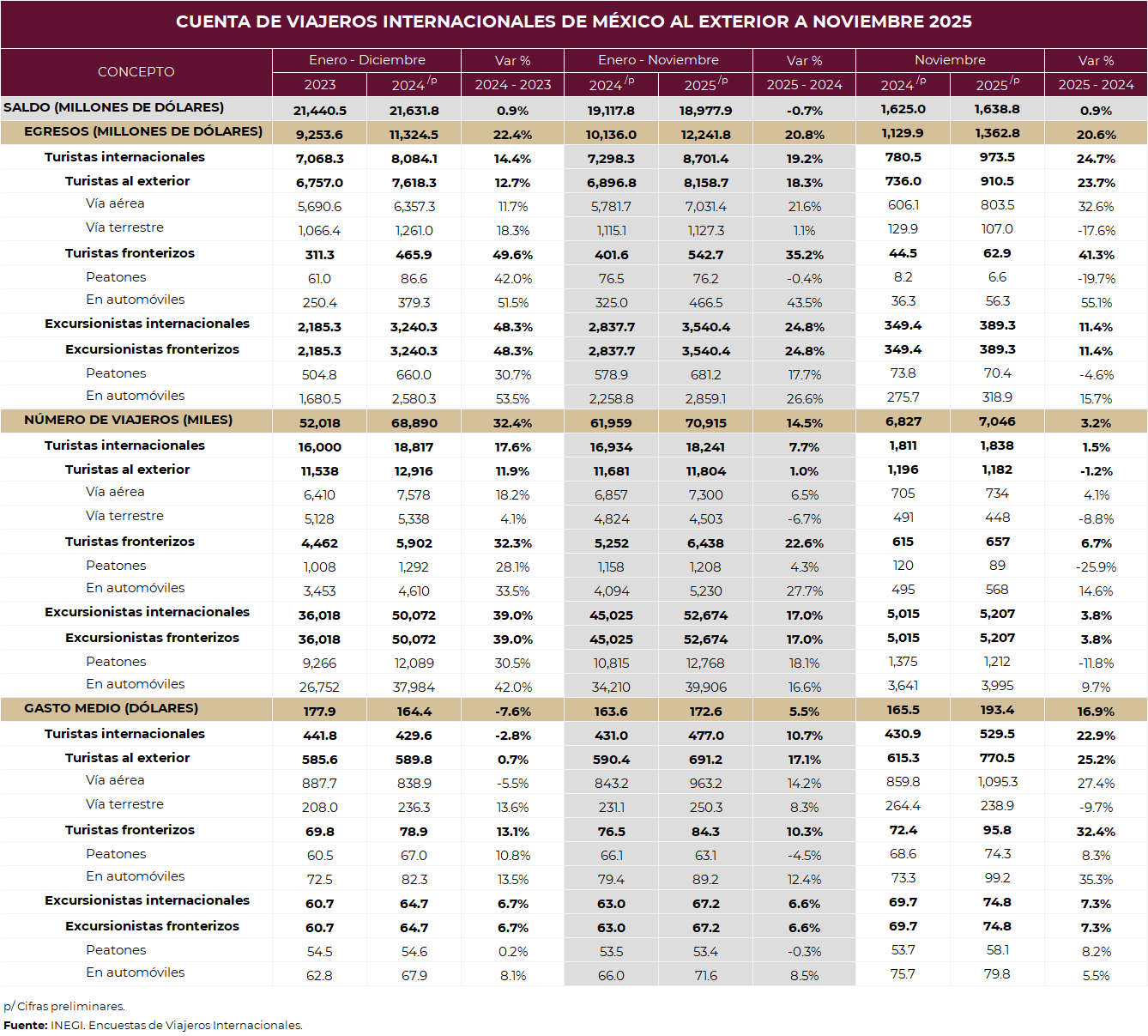Select the SALDO (MILLONES DE DÓLARES) row label
The image size is (1148, 1036).
pos(114,107)
